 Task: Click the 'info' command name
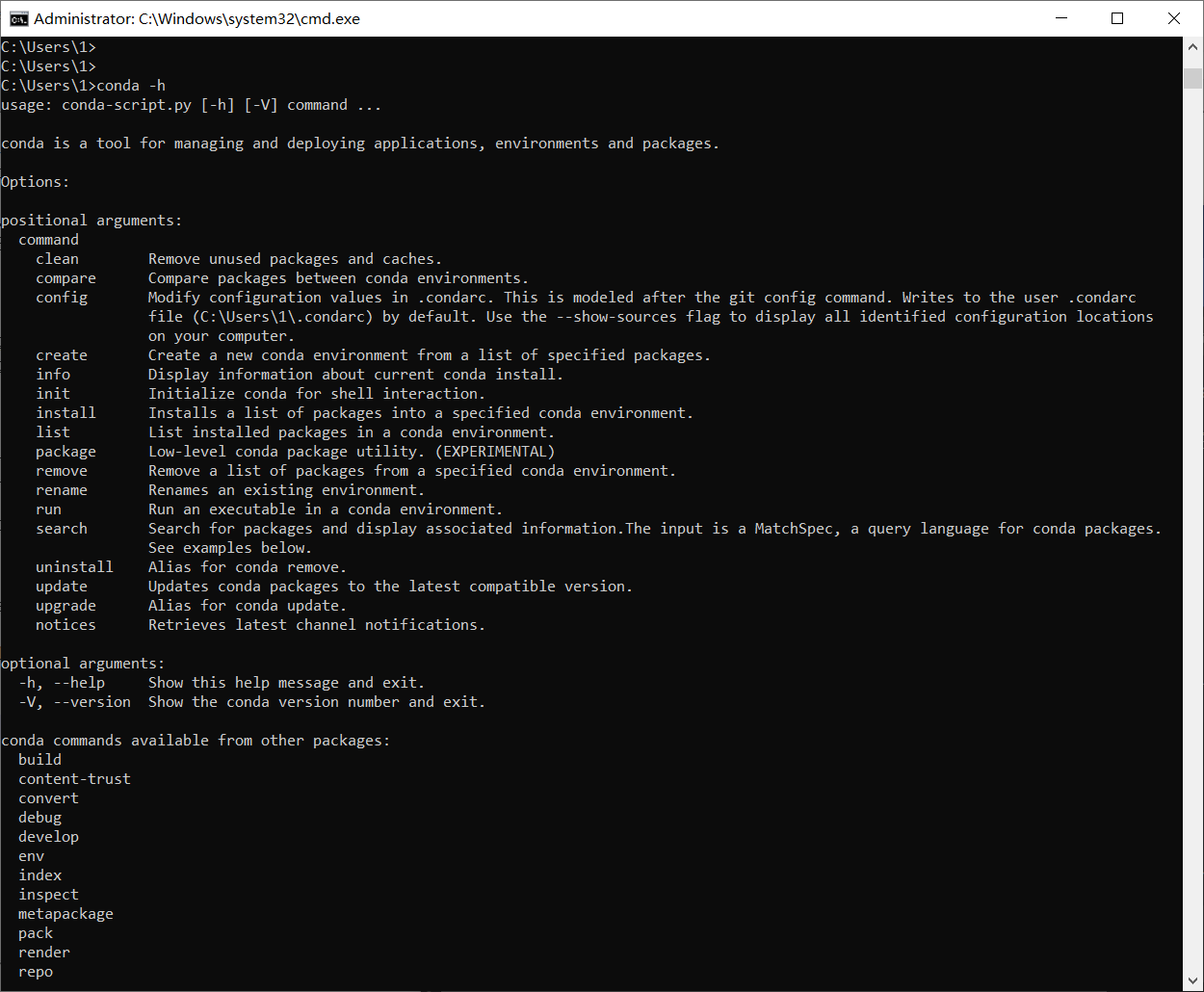click(53, 375)
